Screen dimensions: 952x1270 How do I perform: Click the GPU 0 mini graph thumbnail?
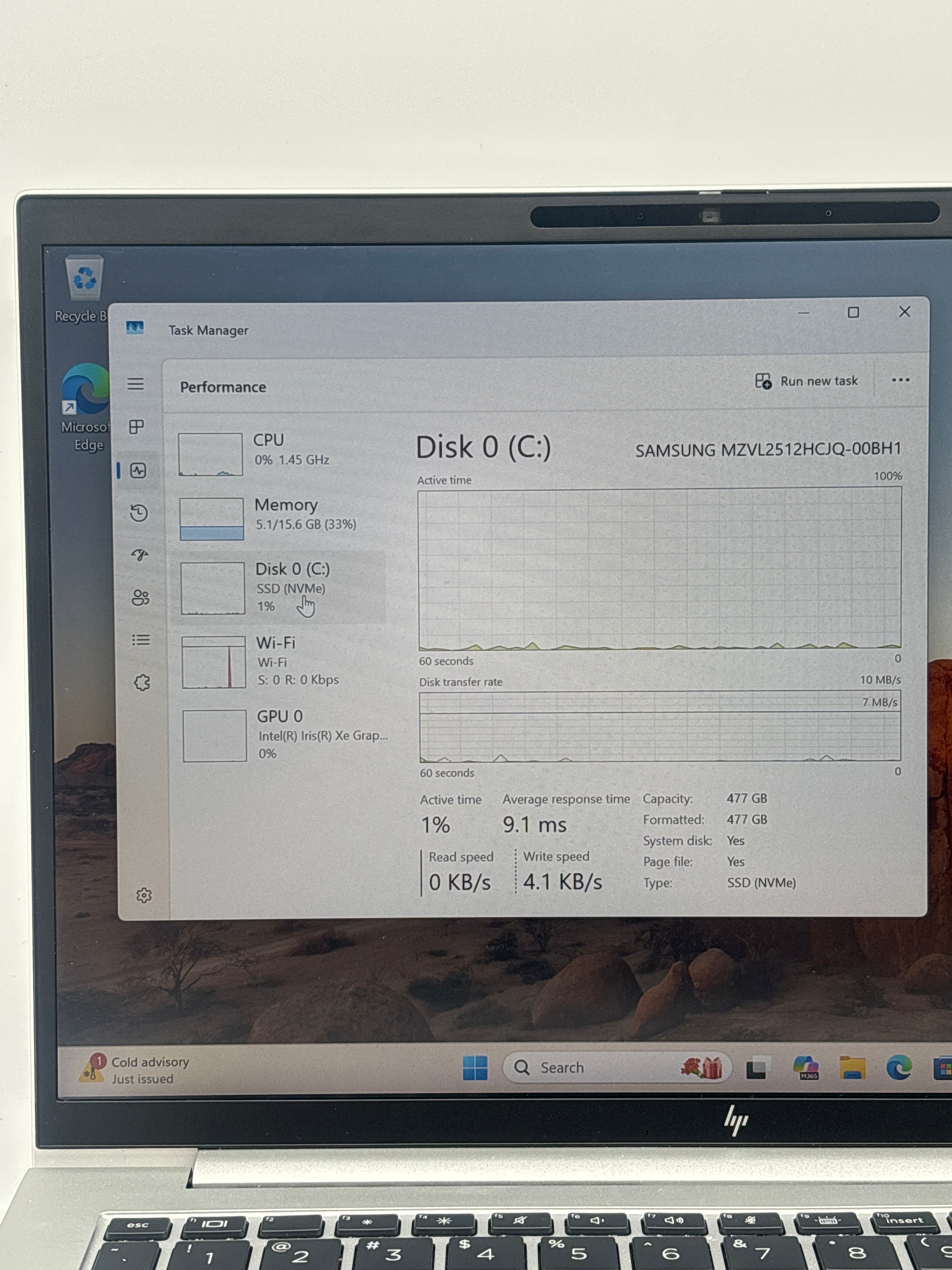pos(215,736)
